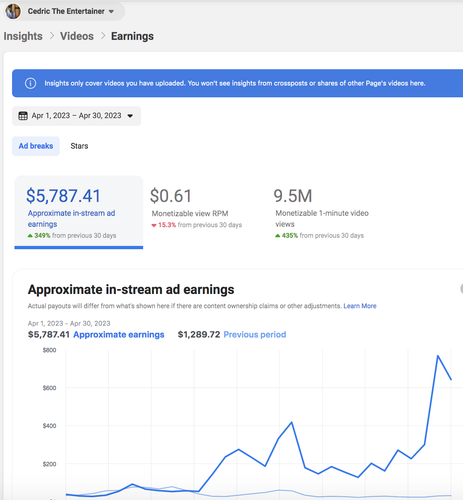Select the 9.5M Monetizable 1-minute video views card
Screen dimensions: 463x500
pos(322,213)
